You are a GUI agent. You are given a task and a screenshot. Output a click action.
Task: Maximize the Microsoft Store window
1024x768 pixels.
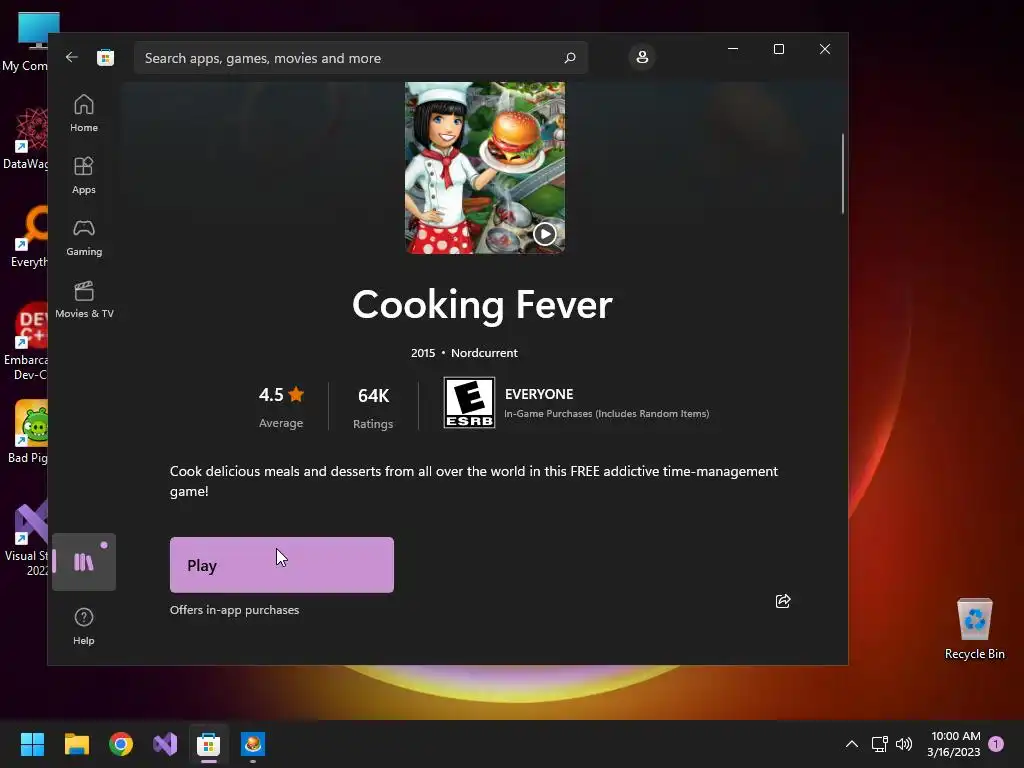pyautogui.click(x=778, y=49)
